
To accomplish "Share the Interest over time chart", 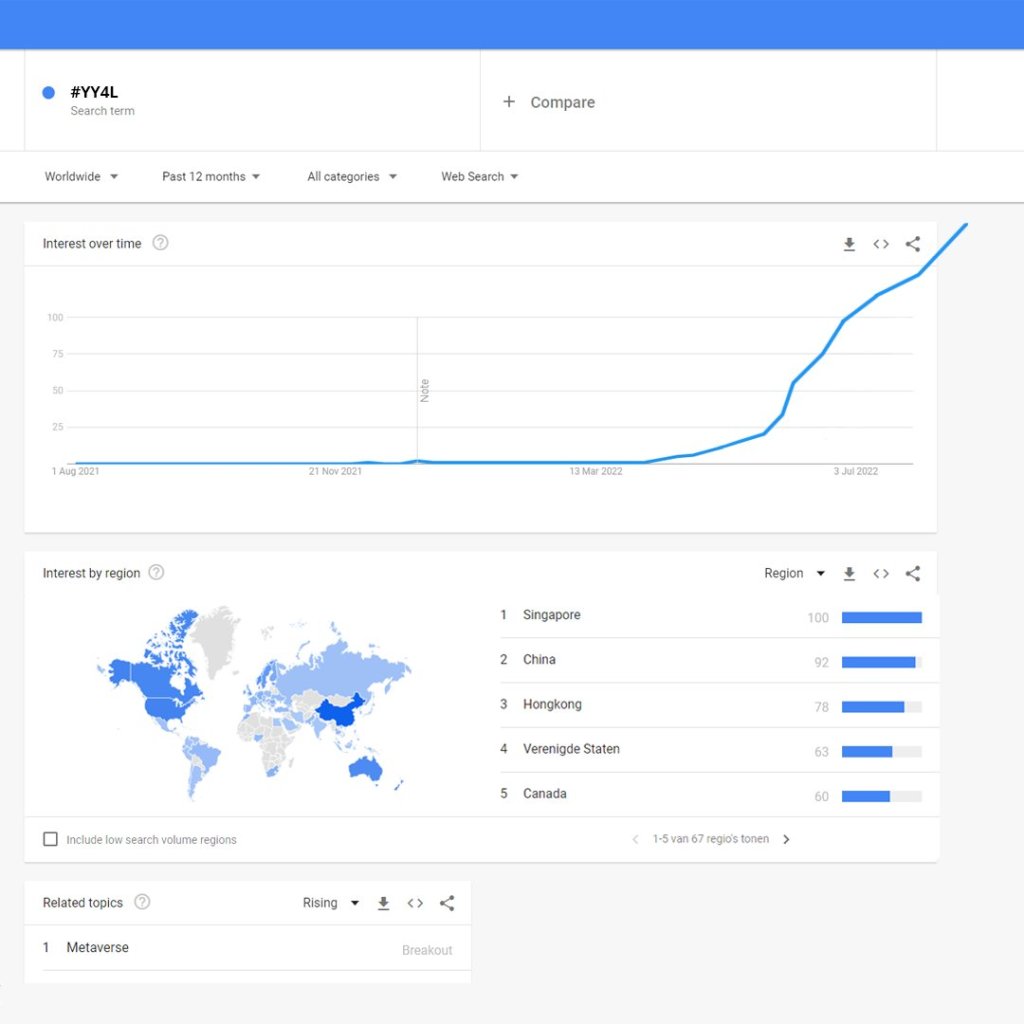I will pos(913,244).
